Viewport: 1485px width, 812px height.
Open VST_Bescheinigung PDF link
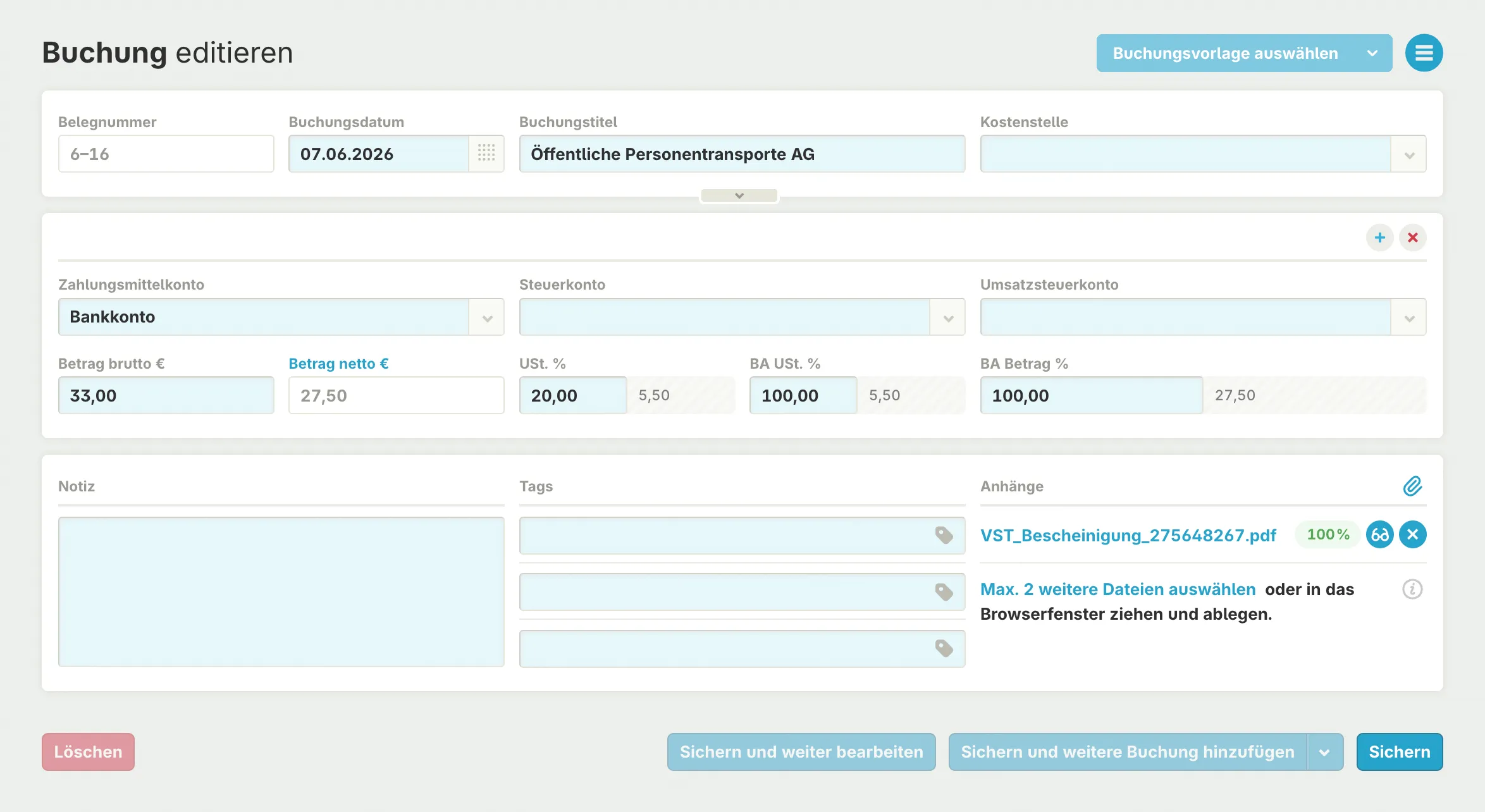[x=1128, y=536]
